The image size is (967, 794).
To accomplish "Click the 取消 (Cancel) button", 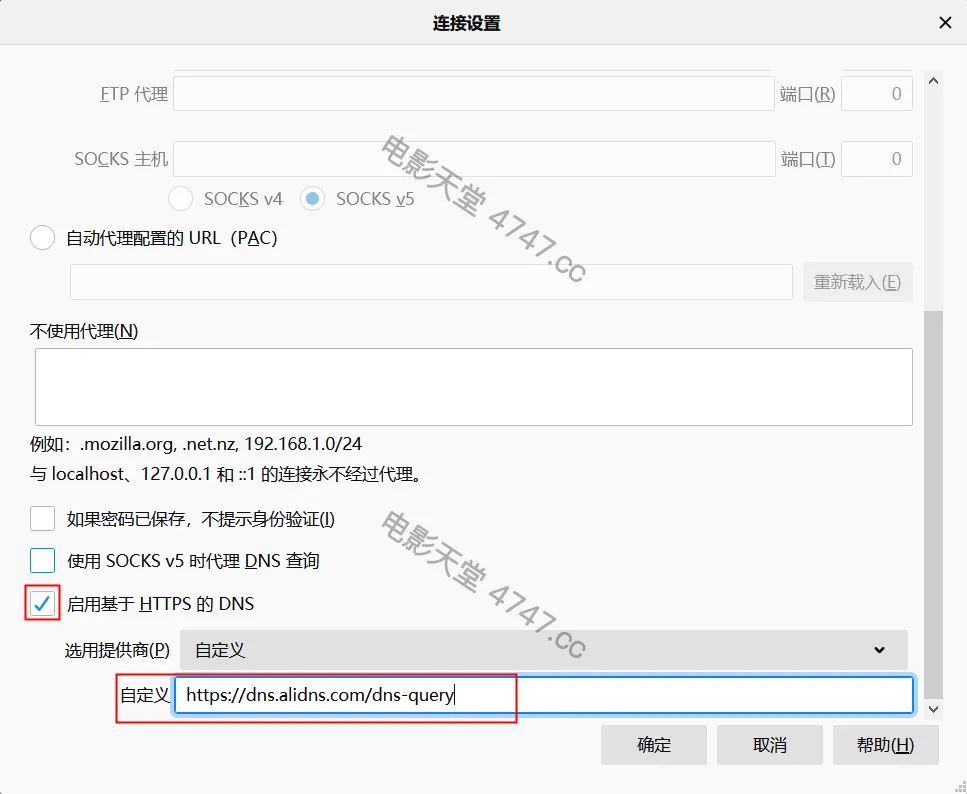I will (770, 745).
